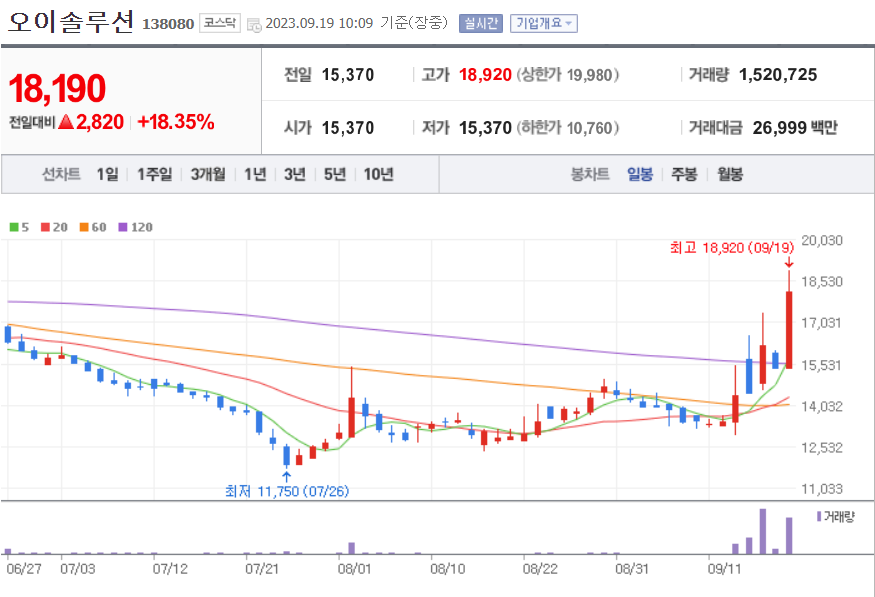Click the 하한가 10,760 text
The width and height of the screenshot is (875, 597).
pos(568,128)
